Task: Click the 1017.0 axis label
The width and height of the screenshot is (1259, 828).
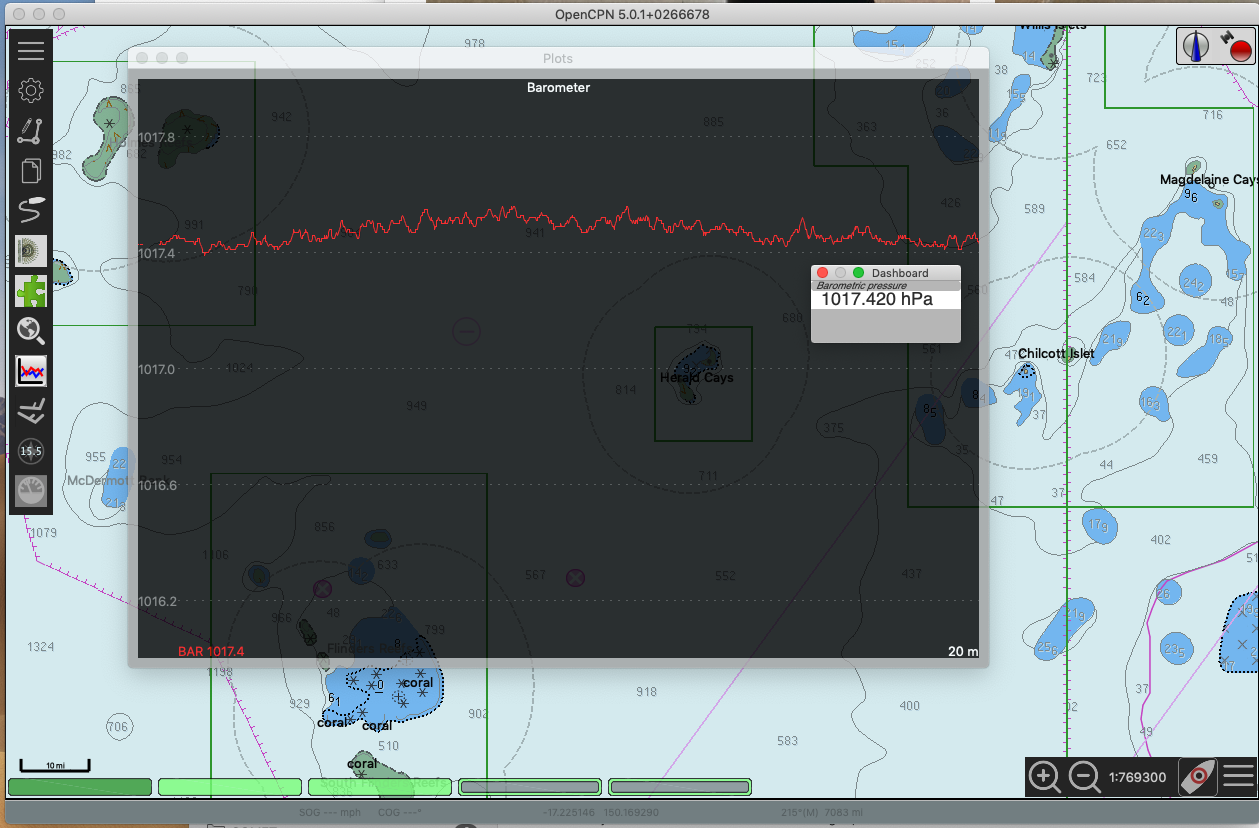Action: coord(156,370)
